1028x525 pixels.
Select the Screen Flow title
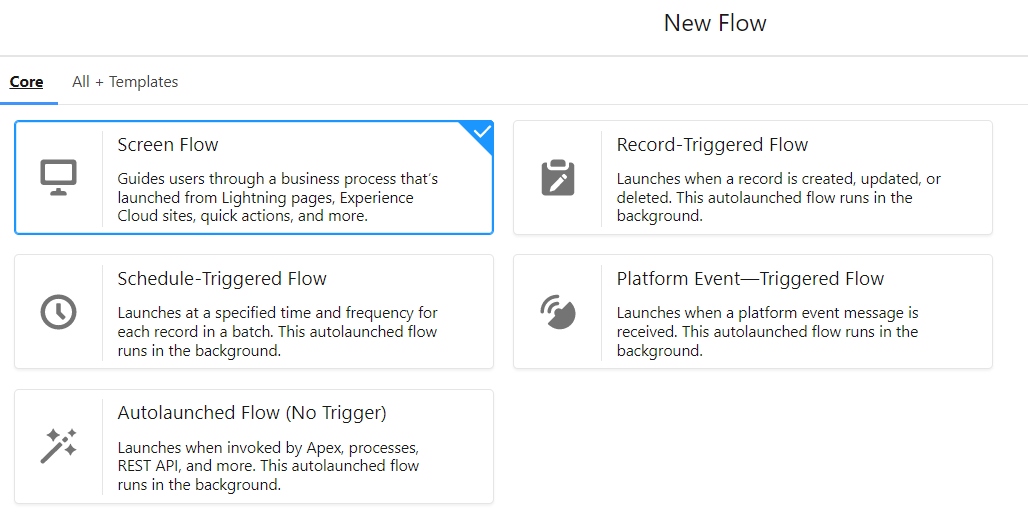pyautogui.click(x=168, y=145)
